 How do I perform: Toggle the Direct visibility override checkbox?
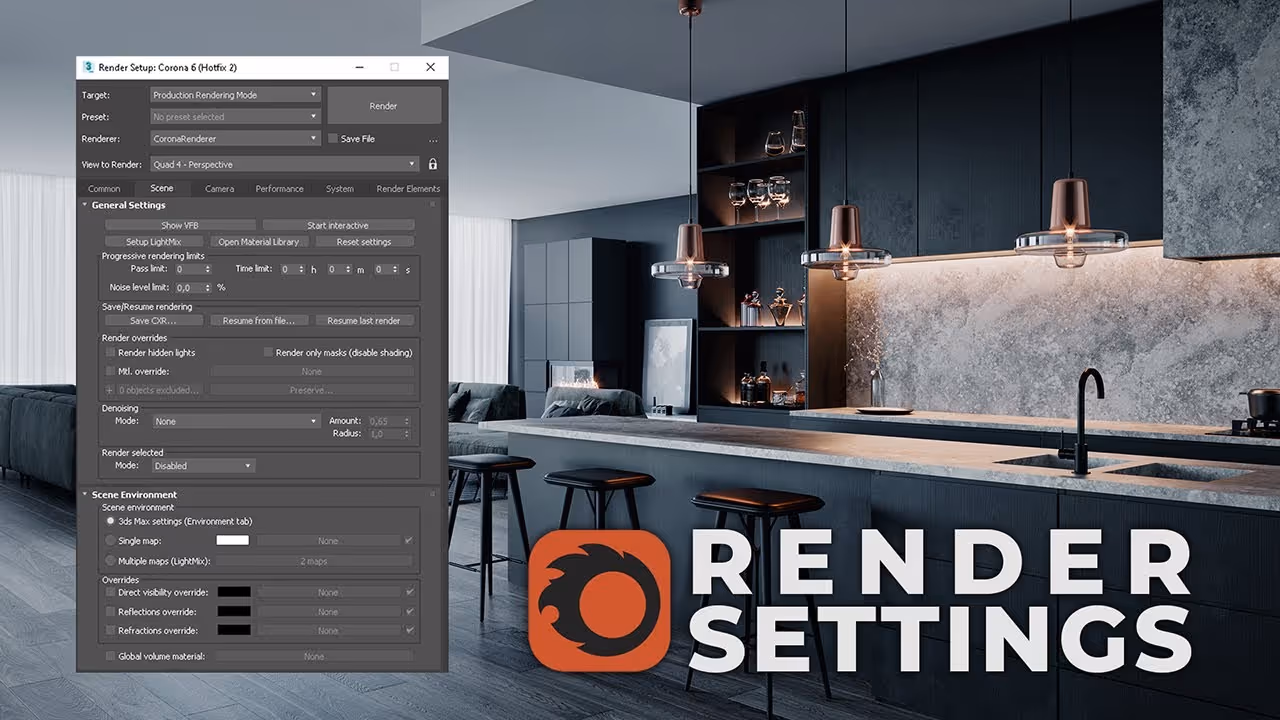coord(110,592)
